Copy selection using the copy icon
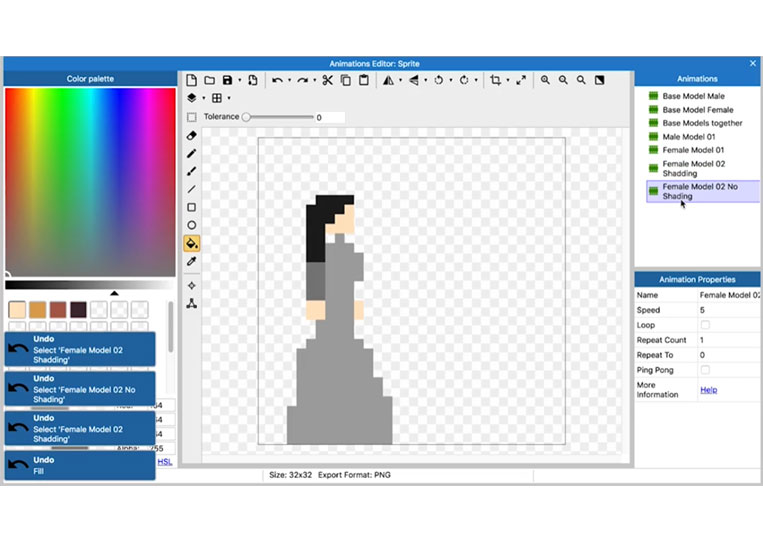This screenshot has height=541, width=763. click(345, 80)
